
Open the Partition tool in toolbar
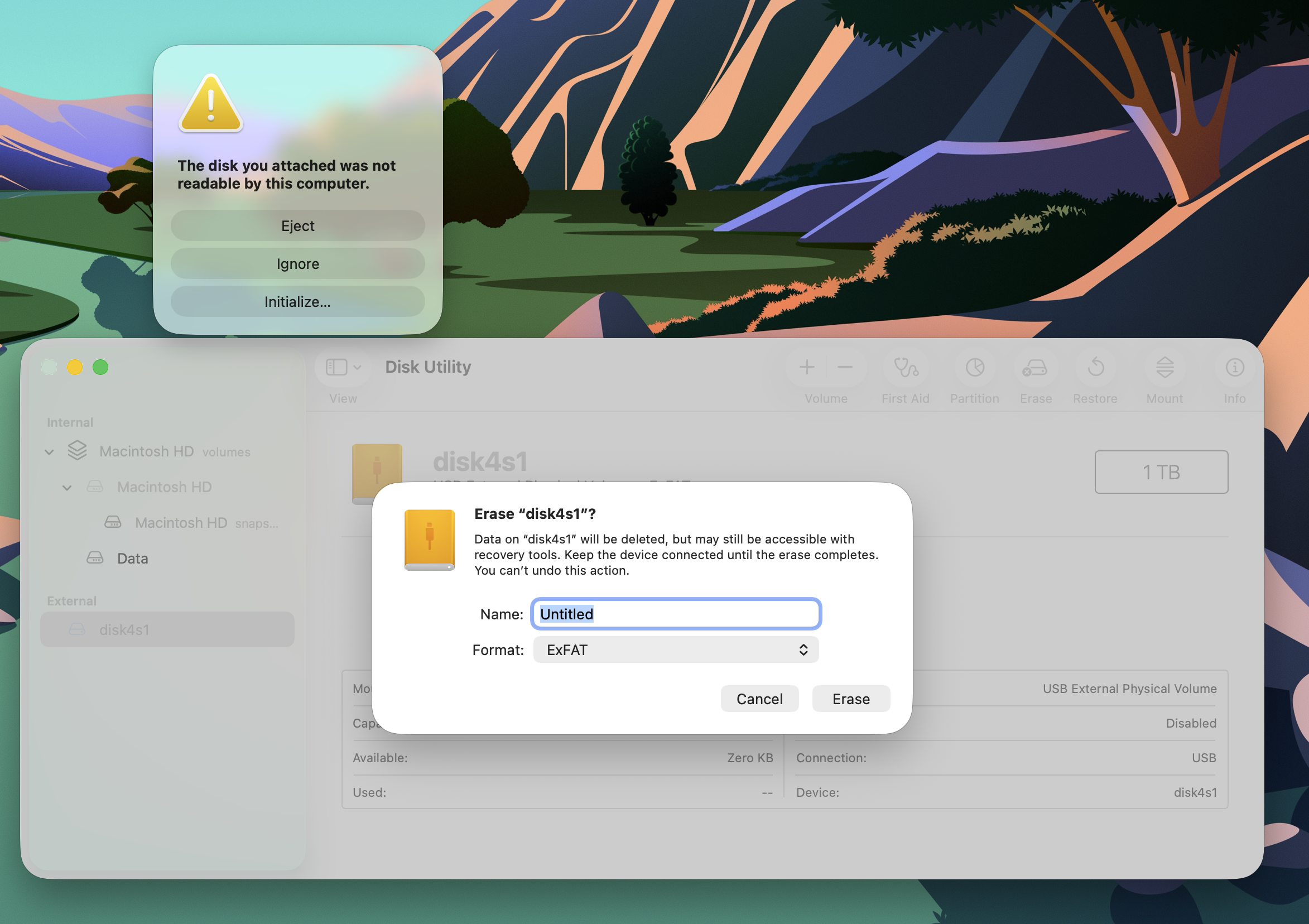[x=974, y=368]
